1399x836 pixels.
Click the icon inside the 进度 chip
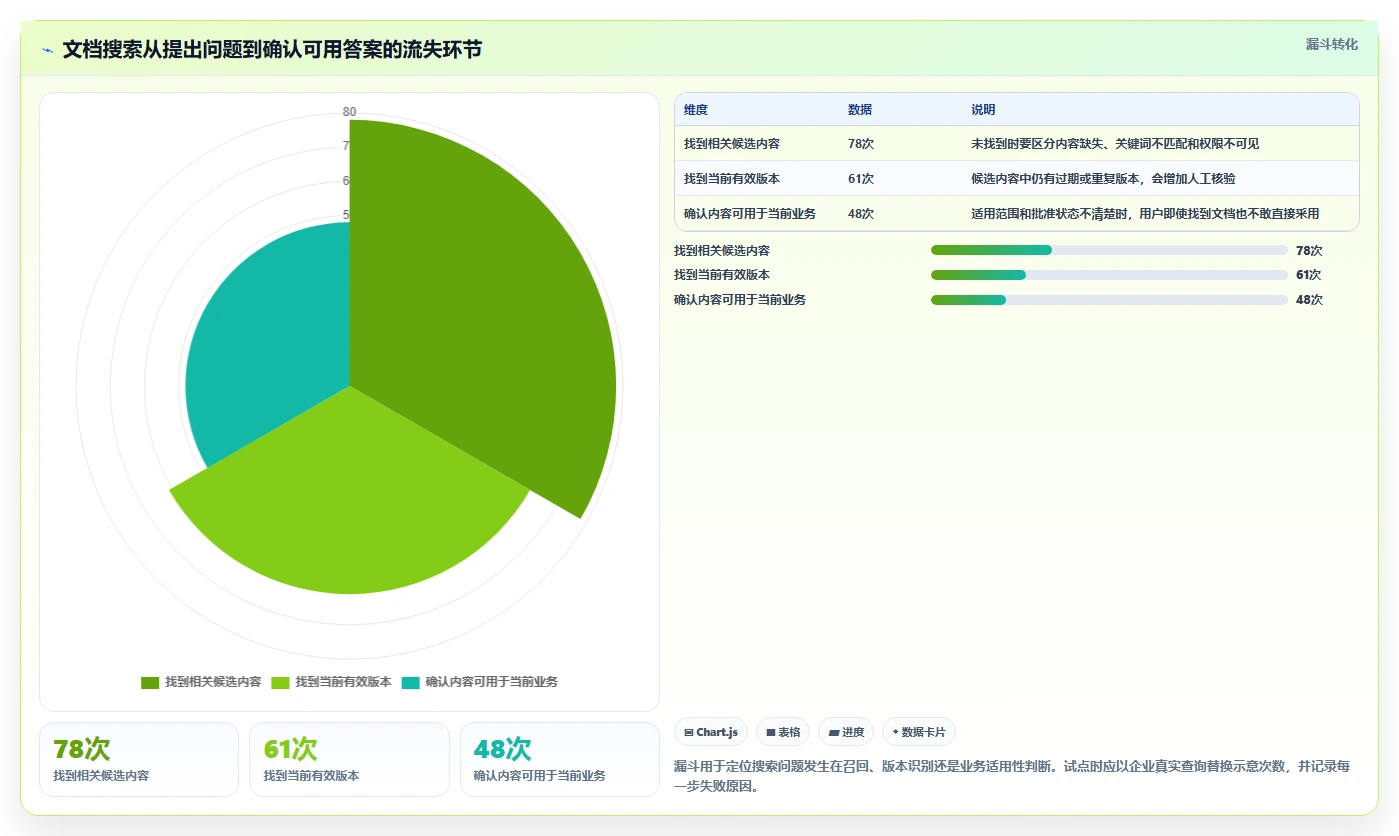[833, 733]
